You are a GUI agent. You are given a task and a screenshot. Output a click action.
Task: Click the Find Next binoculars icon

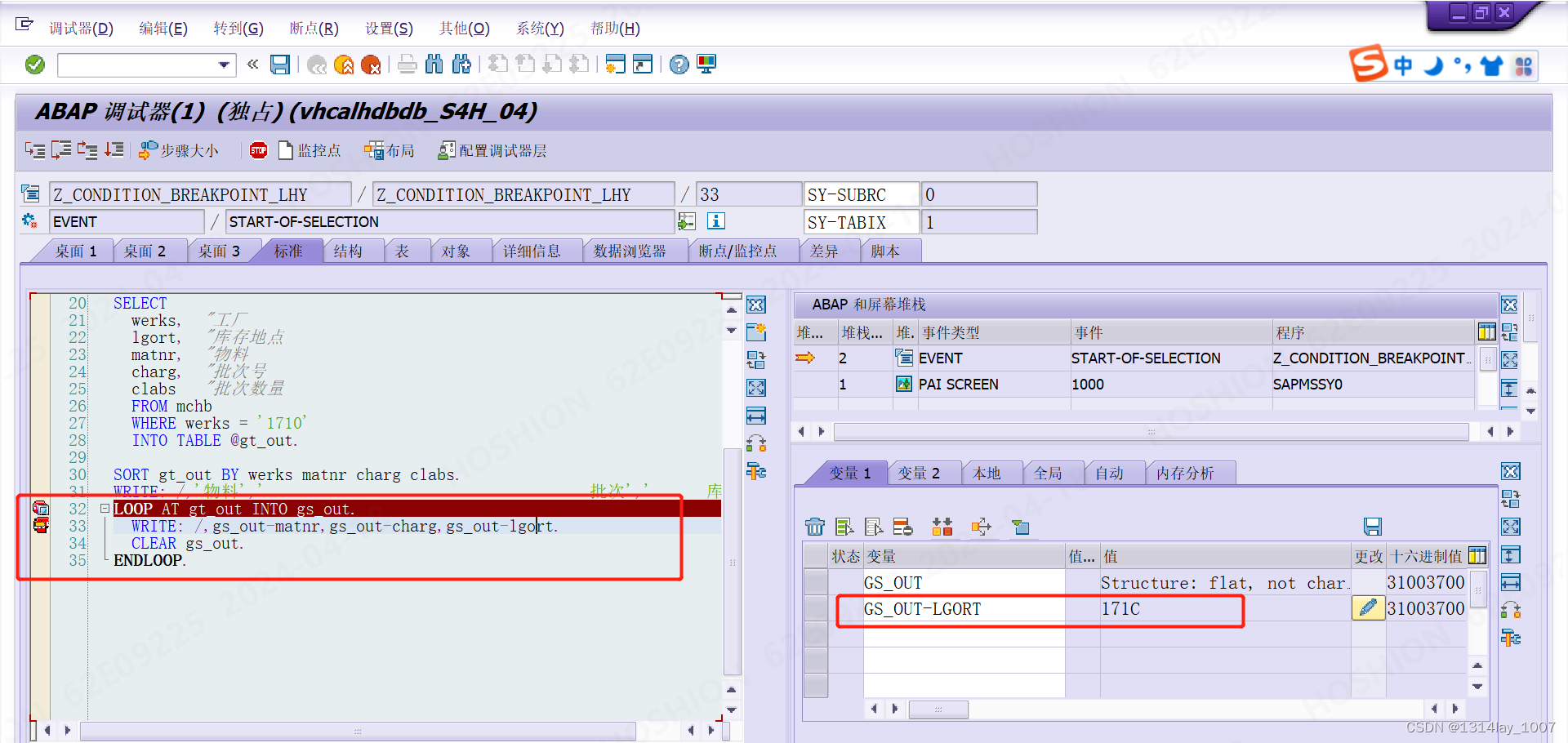pos(461,65)
